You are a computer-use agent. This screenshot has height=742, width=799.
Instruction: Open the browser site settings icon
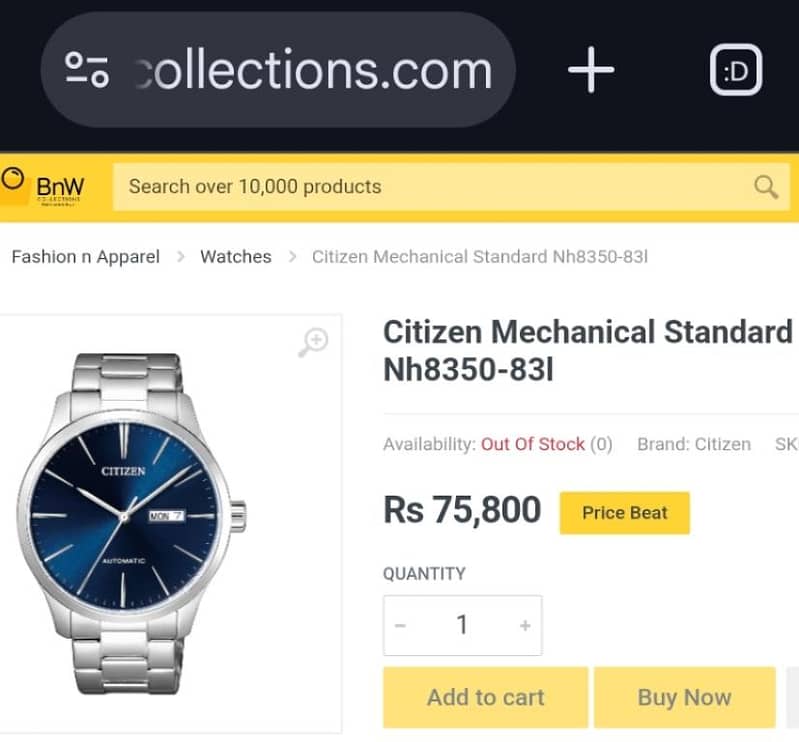[x=87, y=70]
